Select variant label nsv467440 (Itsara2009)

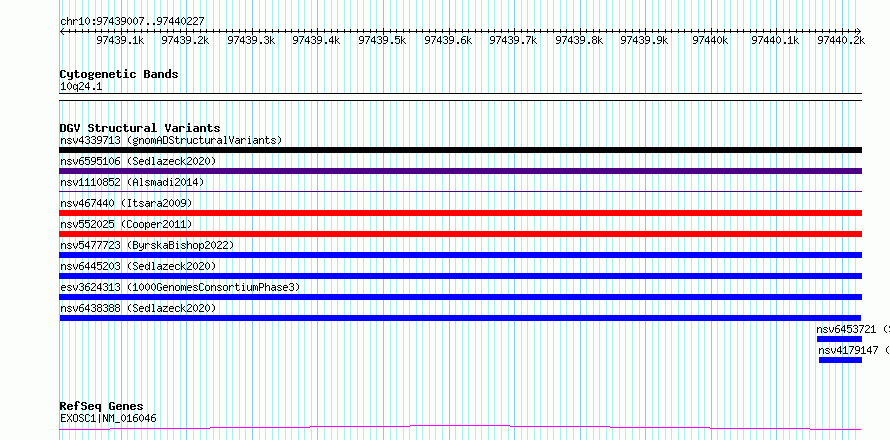click(x=127, y=203)
